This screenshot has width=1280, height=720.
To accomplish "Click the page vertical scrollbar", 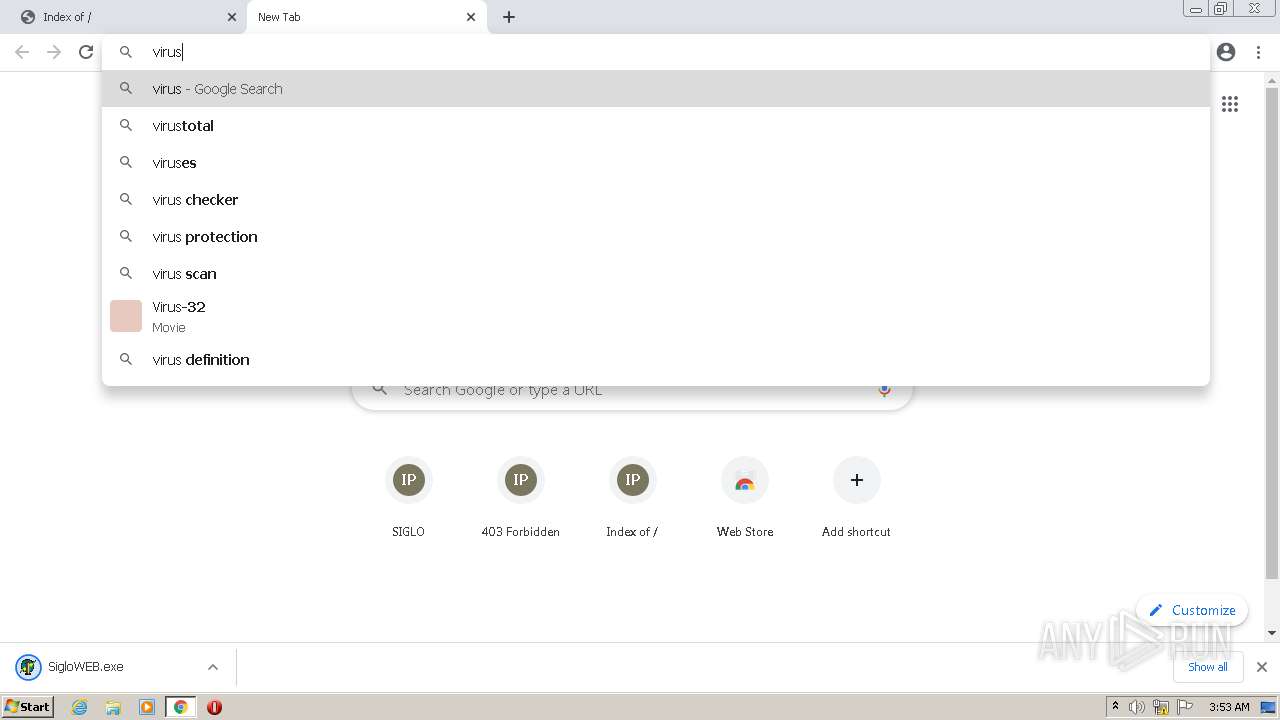I will [1272, 331].
